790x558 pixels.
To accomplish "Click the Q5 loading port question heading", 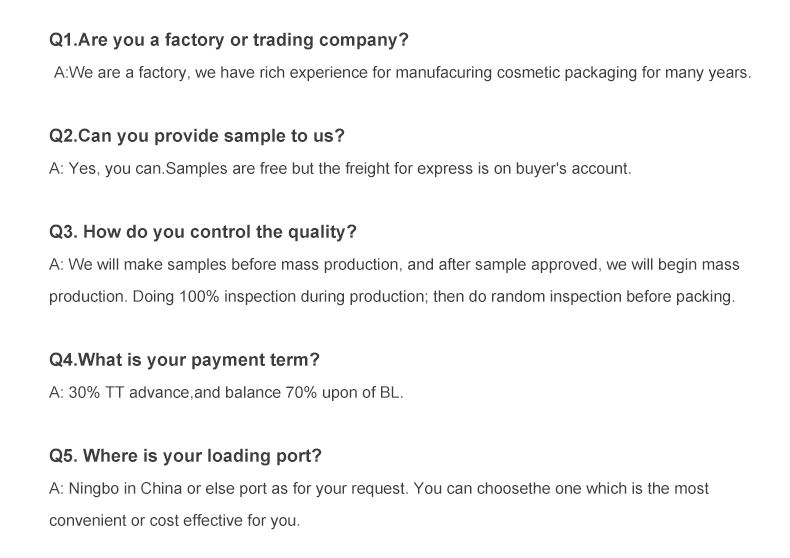I will [x=185, y=456].
